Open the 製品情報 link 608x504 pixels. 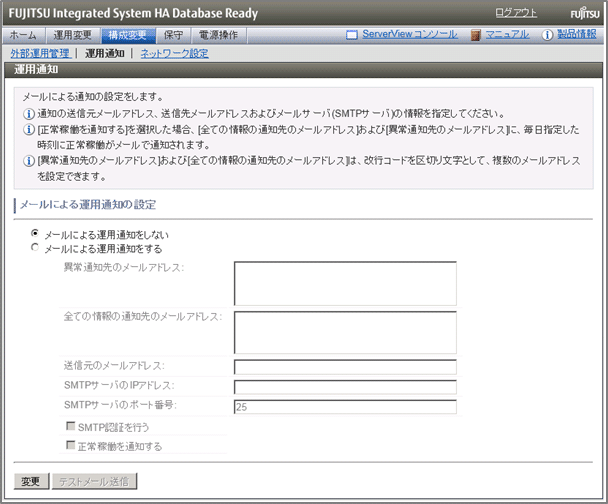coord(577,34)
